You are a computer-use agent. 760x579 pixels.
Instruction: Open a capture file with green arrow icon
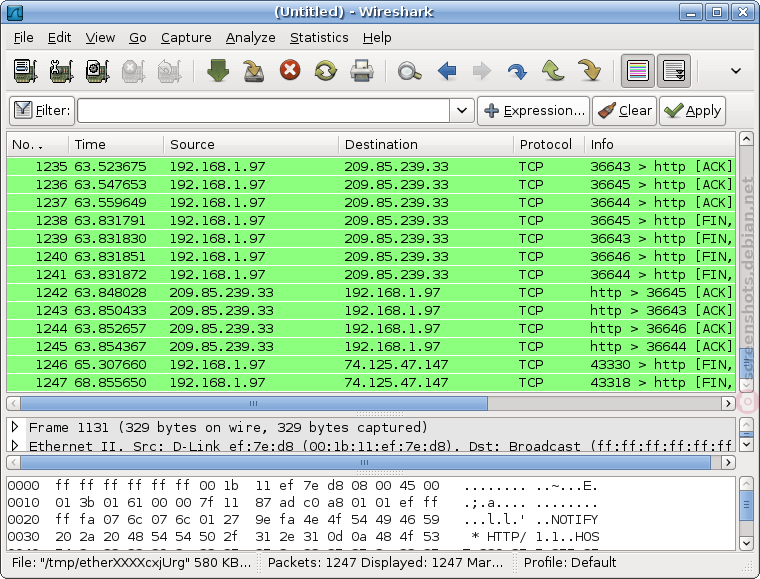coord(218,71)
